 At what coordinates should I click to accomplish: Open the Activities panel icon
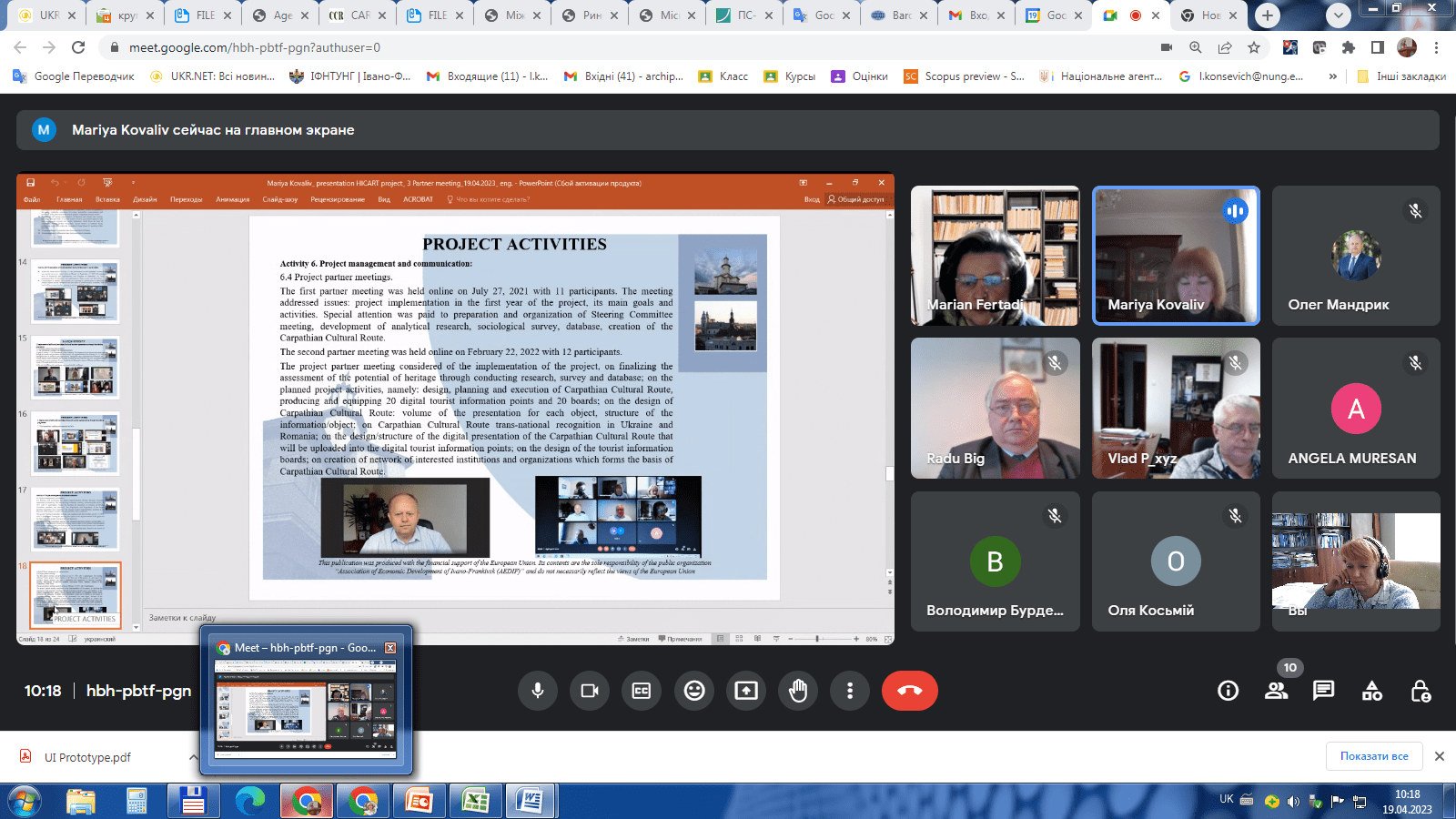(1371, 692)
